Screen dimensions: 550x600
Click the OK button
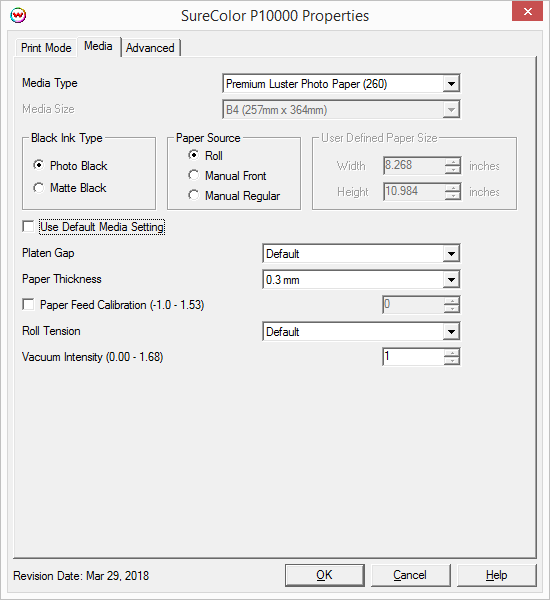325,575
